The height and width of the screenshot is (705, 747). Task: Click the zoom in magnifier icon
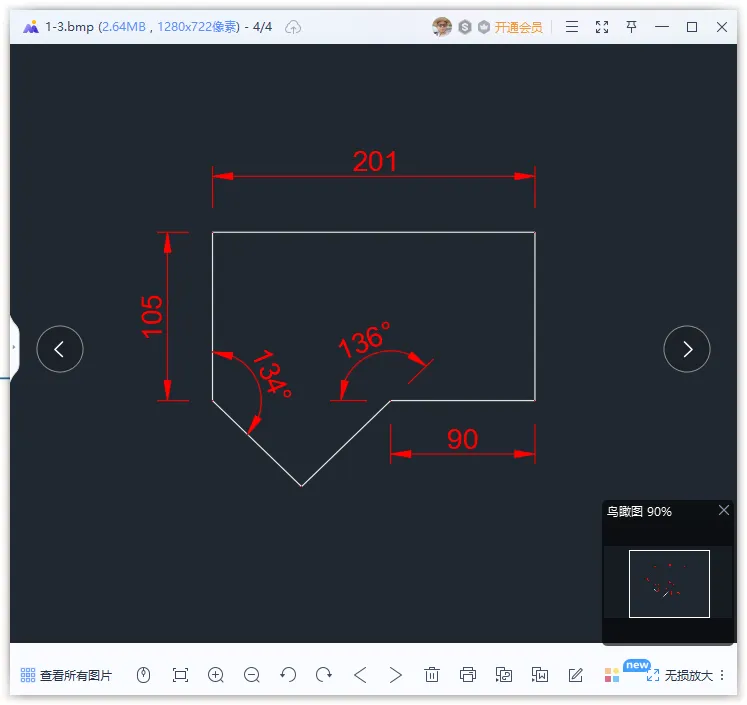pyautogui.click(x=216, y=675)
